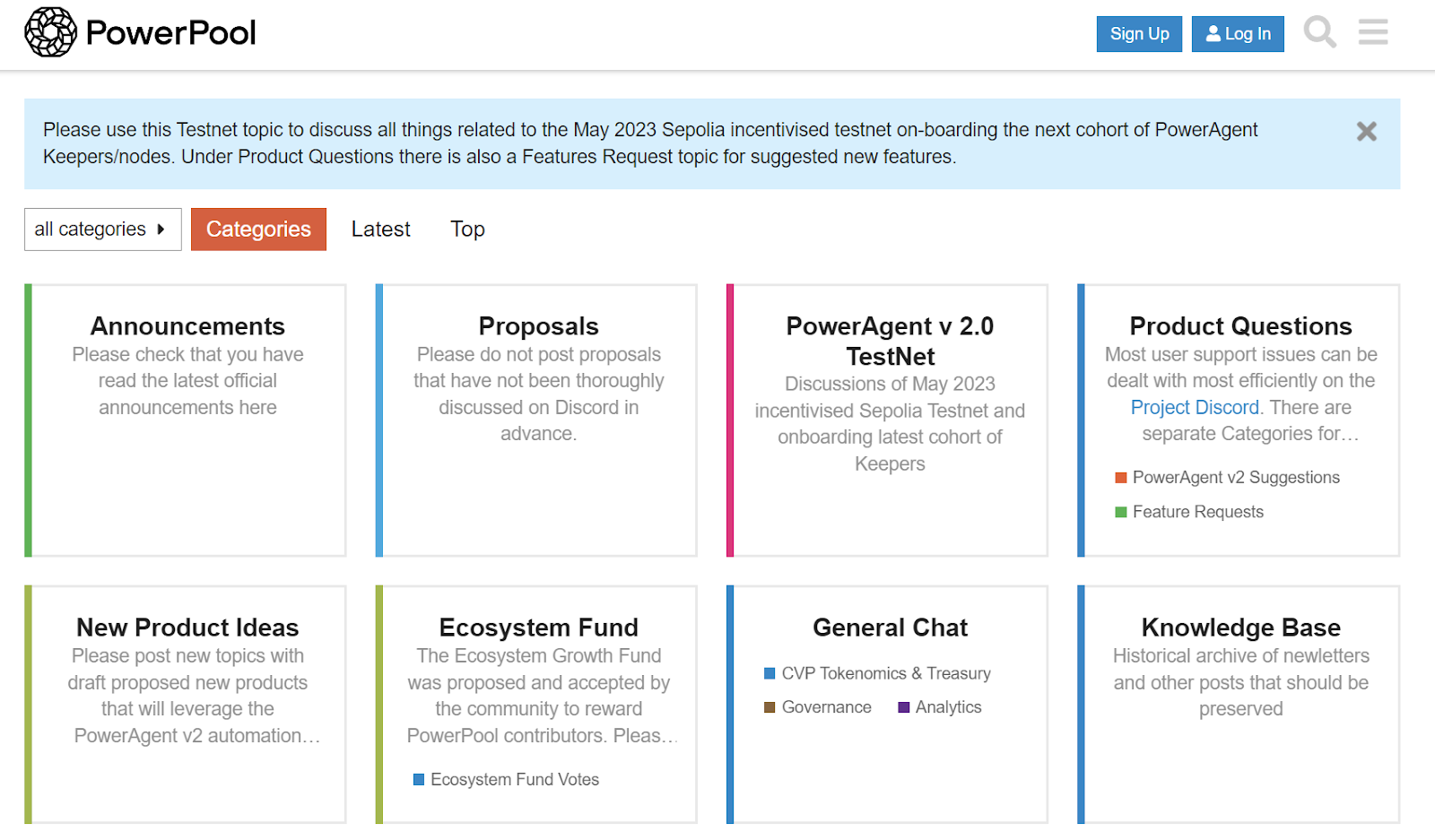Open the New Product Ideas category

187,628
